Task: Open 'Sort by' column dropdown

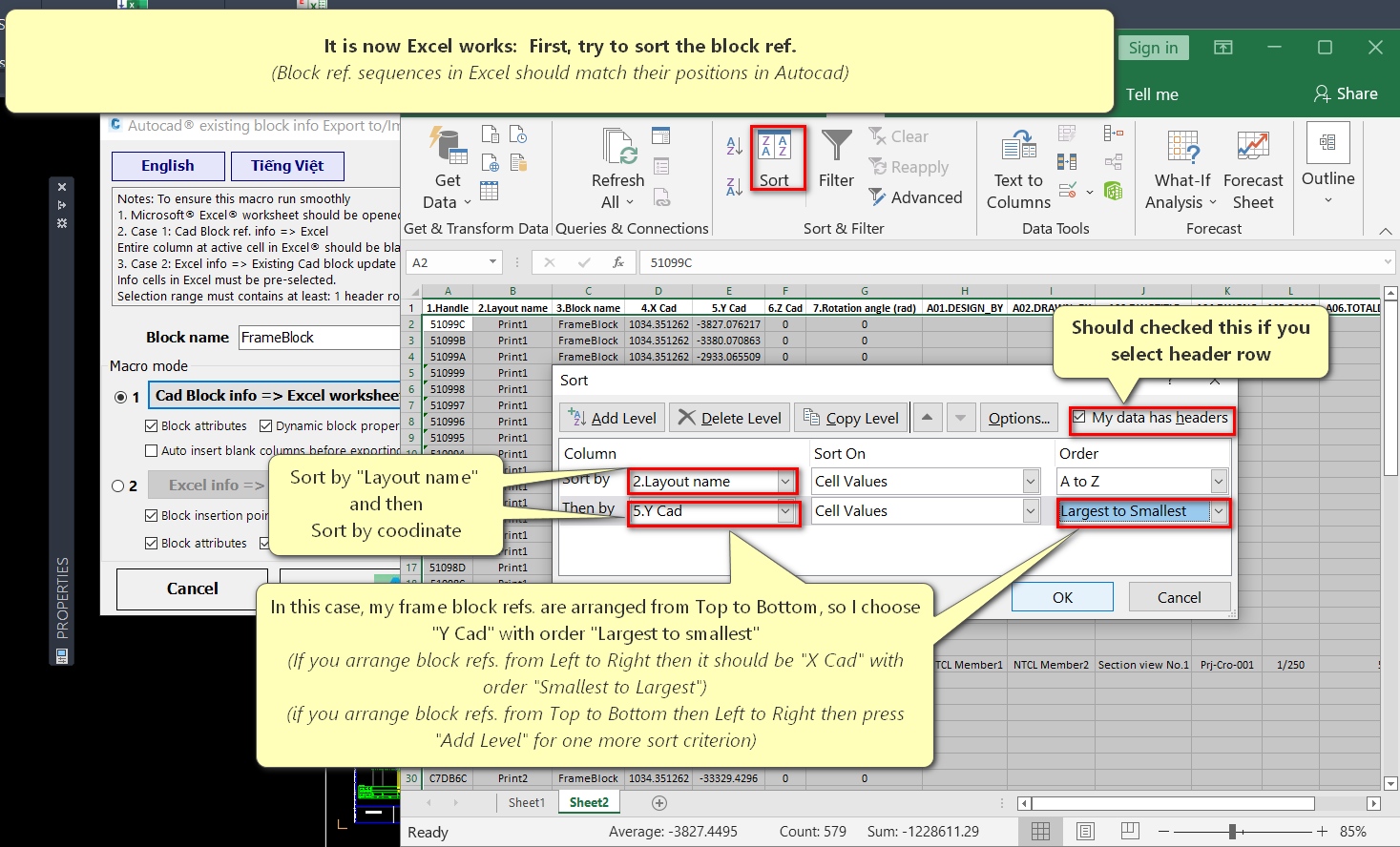Action: [786, 482]
